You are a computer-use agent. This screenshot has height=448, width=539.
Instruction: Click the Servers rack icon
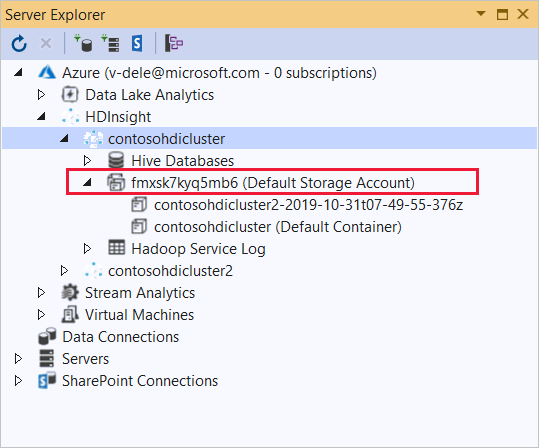[47, 358]
